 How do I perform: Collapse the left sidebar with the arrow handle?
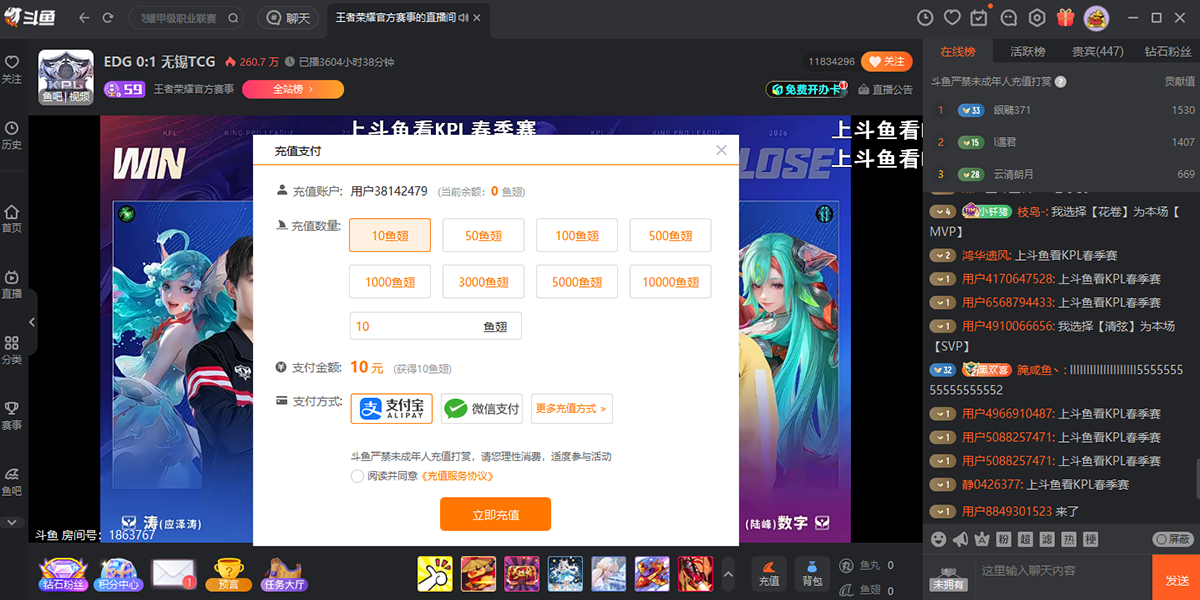31,322
